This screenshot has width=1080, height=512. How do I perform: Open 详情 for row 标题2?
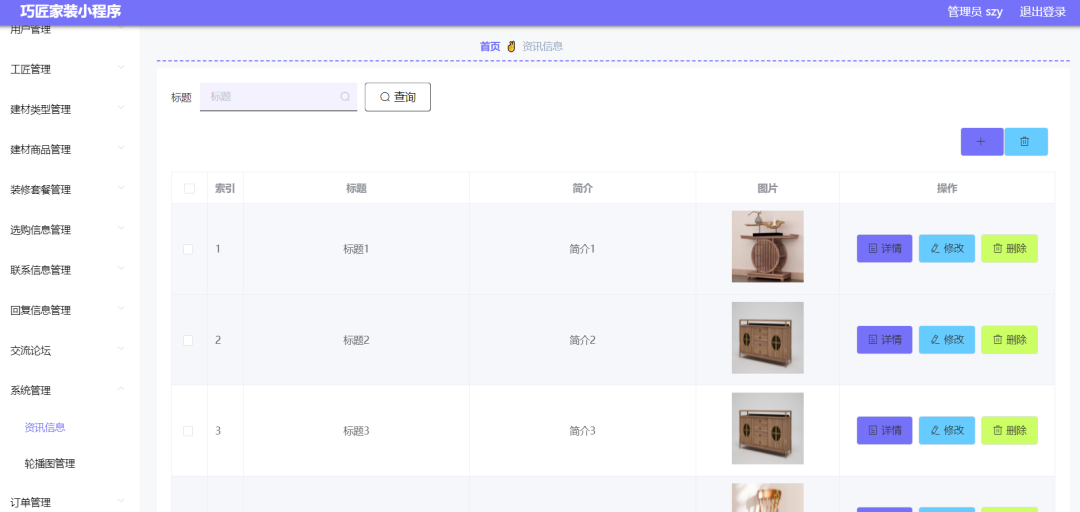pos(884,340)
